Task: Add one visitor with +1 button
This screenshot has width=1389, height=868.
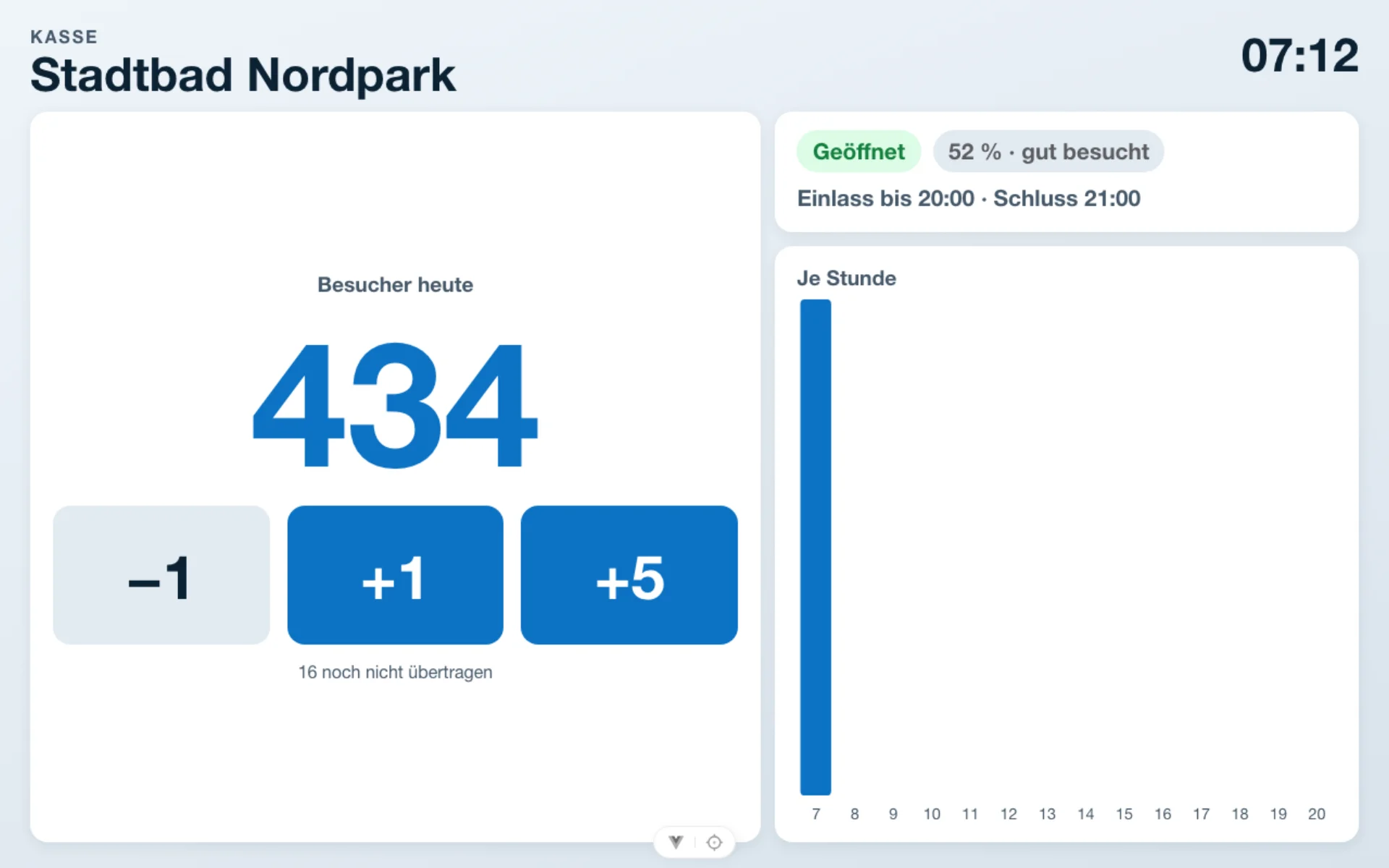Action: pyautogui.click(x=395, y=575)
